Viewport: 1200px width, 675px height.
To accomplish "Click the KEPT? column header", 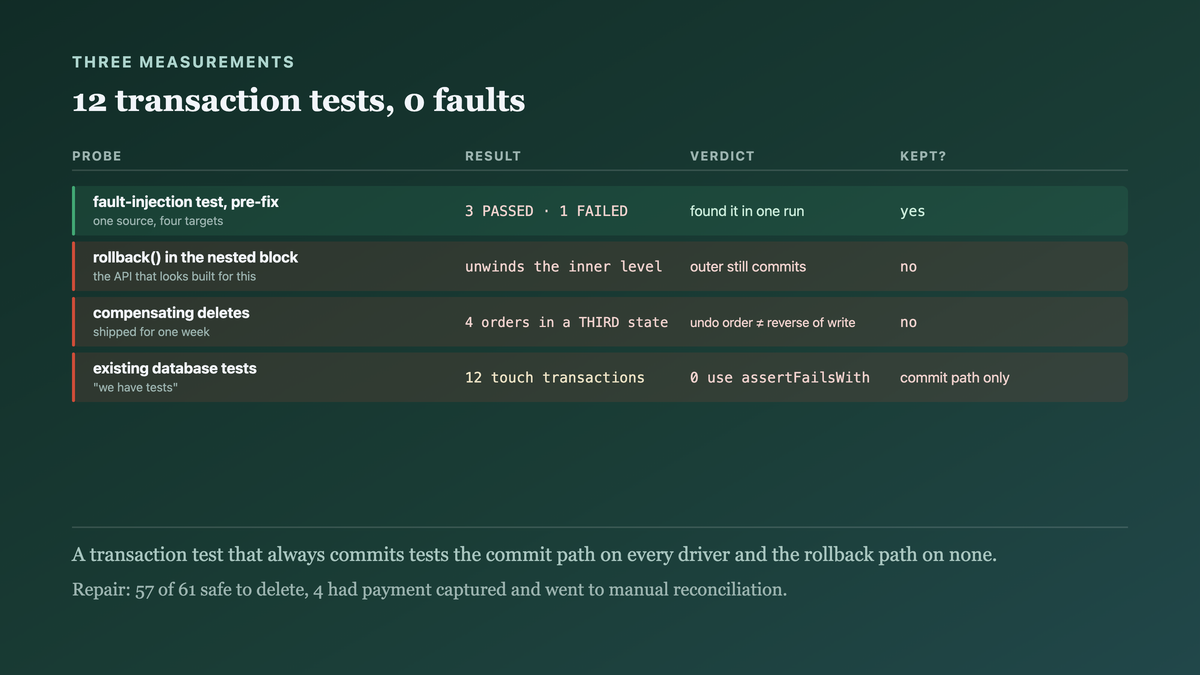I will tap(923, 156).
